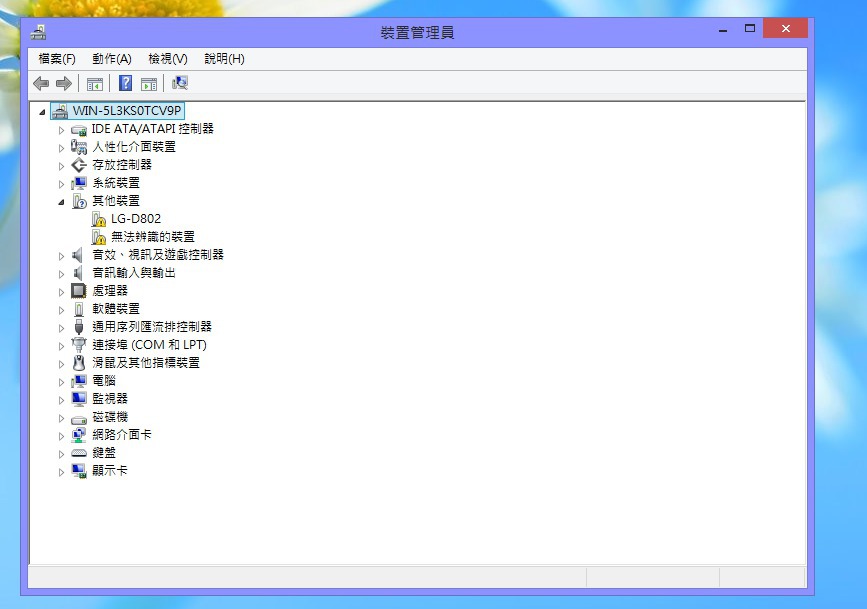Image resolution: width=867 pixels, height=609 pixels.
Task: Select the 通用序列匯流排控制器 label
Action: pos(152,327)
